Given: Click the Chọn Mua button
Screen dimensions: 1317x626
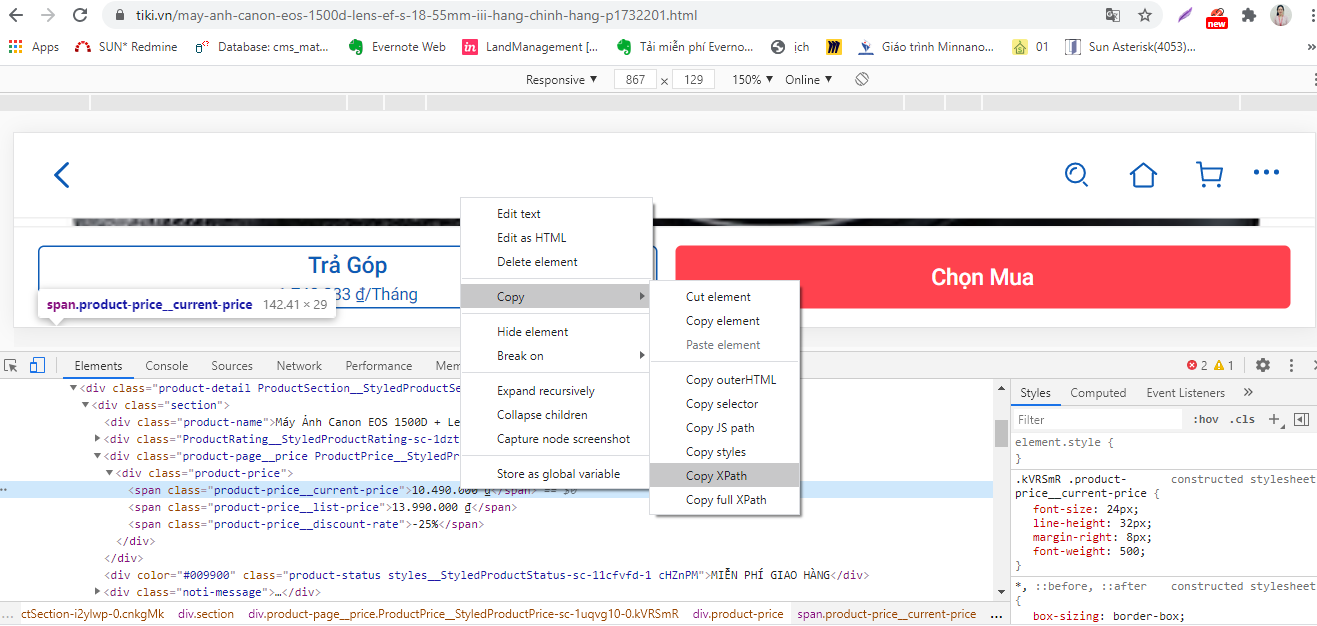Looking at the screenshot, I should (983, 277).
